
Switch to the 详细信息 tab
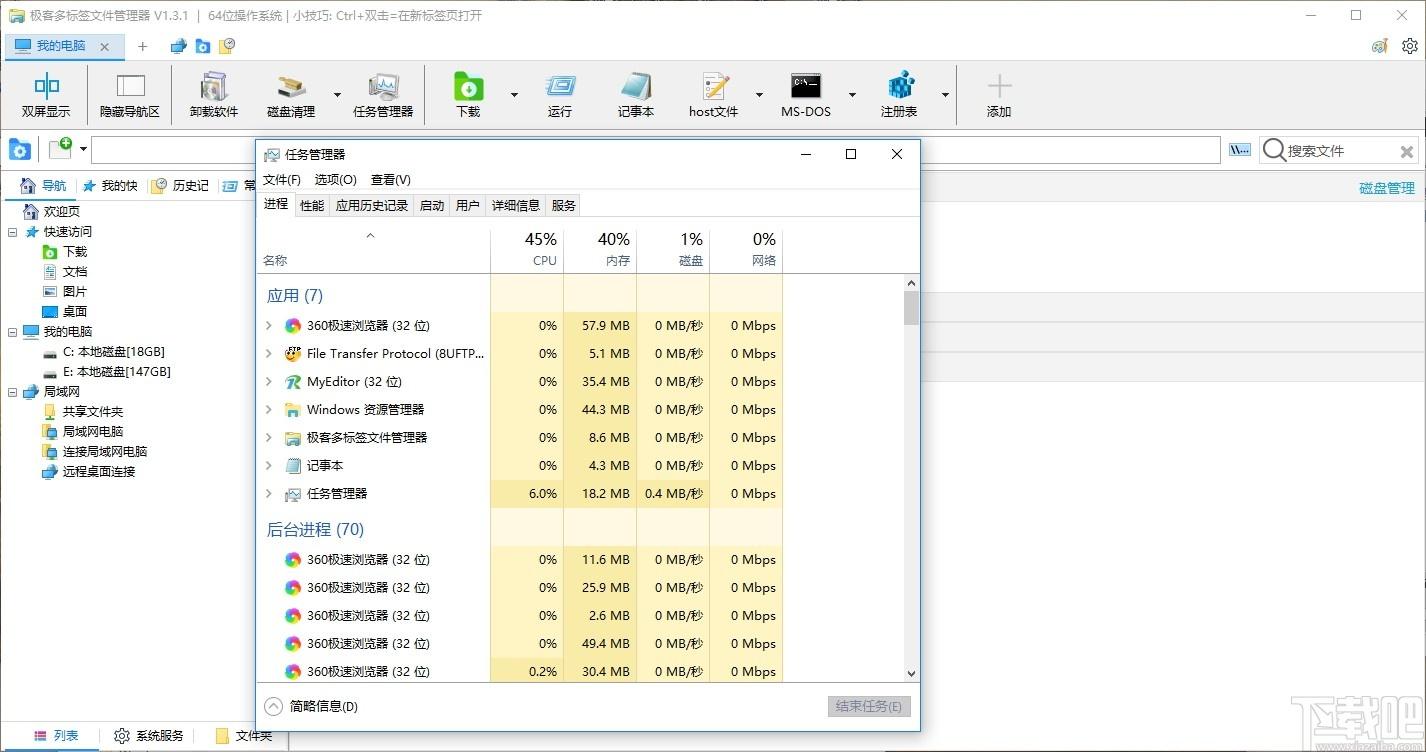[x=516, y=205]
